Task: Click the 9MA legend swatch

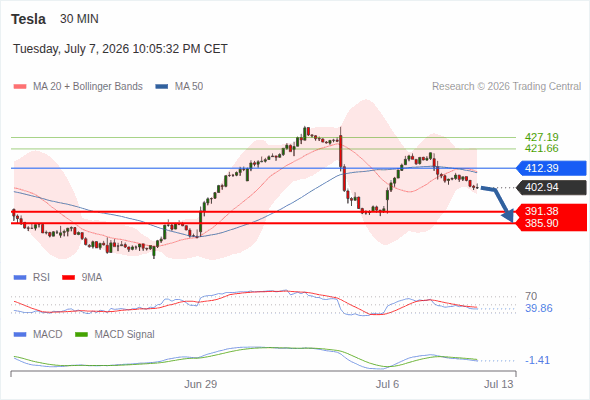Action: [x=68, y=278]
